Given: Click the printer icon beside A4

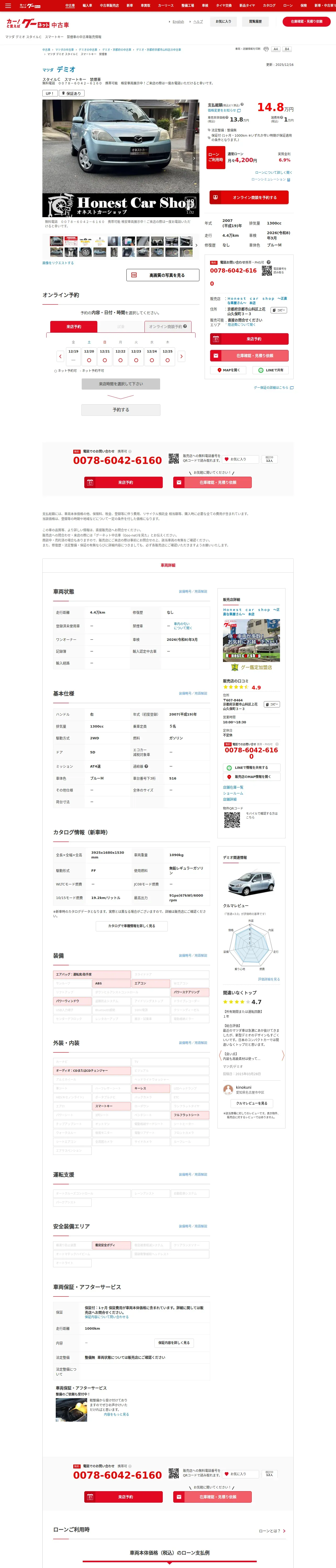Looking at the screenshot, I should (x=266, y=49).
